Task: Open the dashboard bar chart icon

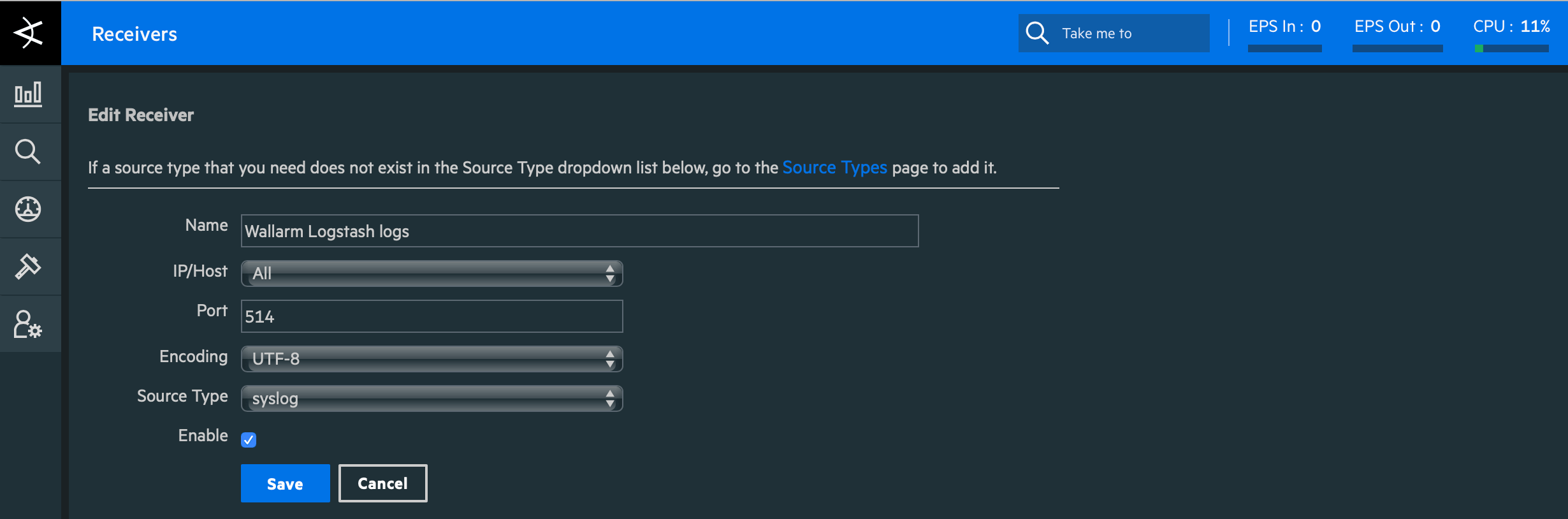Action: coord(29,94)
